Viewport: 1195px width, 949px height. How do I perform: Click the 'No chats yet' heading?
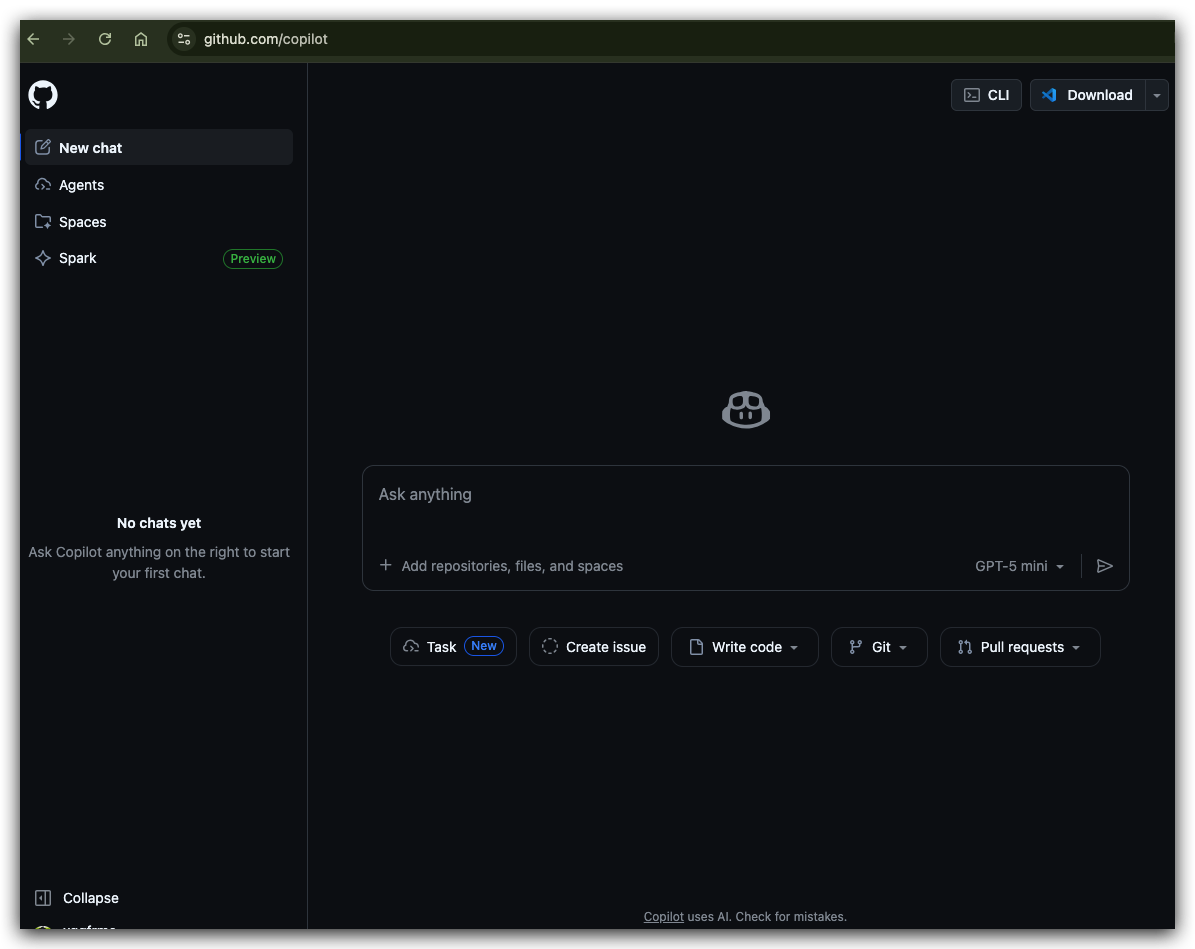point(159,523)
